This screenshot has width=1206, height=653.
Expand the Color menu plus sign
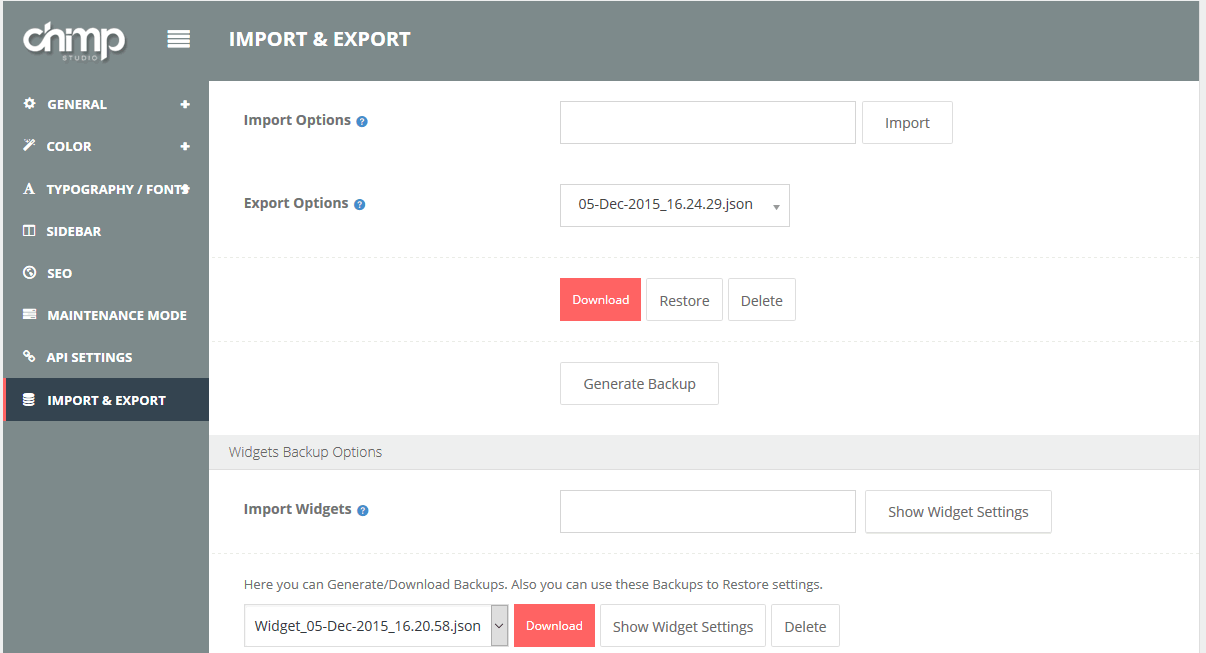[x=185, y=146]
